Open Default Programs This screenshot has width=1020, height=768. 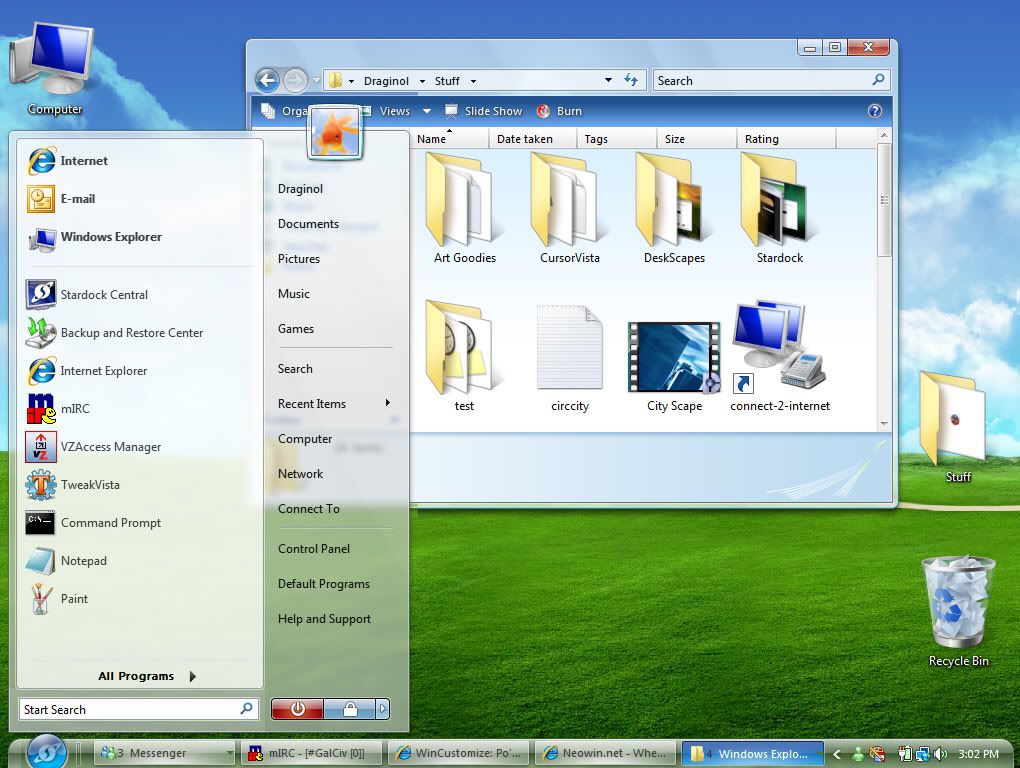[x=323, y=584]
